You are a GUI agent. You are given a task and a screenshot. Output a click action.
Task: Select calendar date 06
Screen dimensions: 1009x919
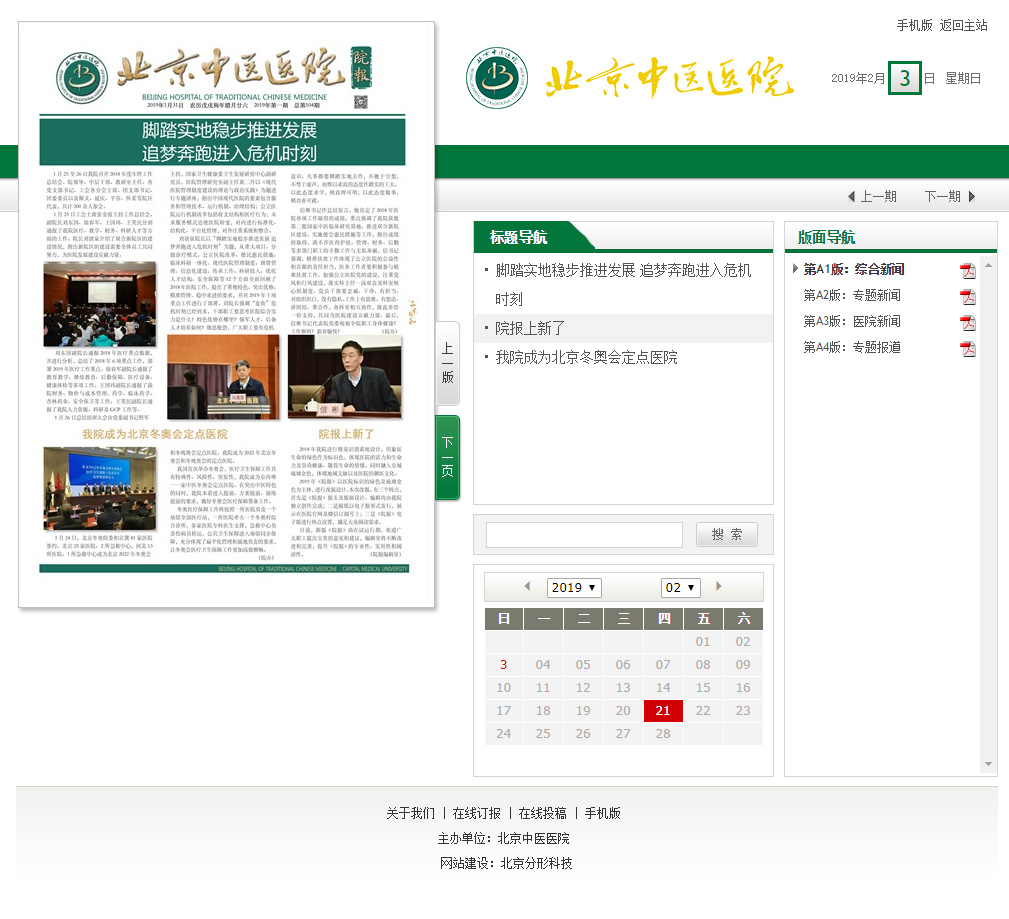click(623, 665)
